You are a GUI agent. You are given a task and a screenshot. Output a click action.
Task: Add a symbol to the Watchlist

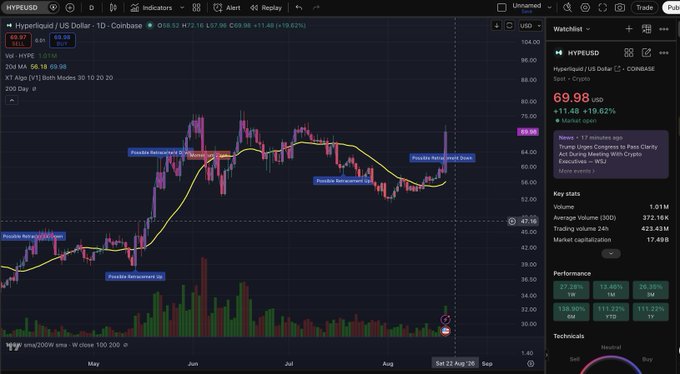point(629,29)
